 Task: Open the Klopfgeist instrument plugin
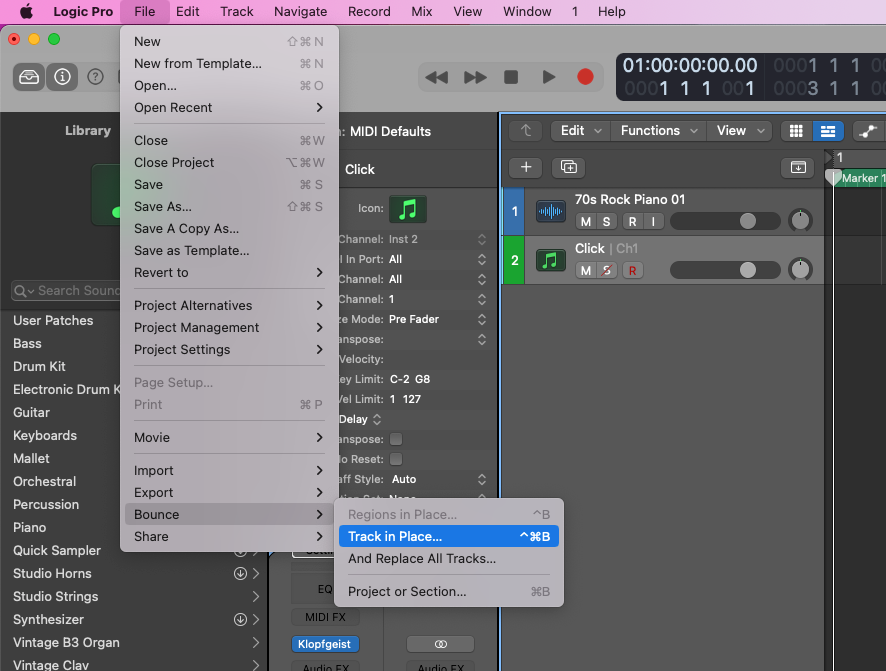pos(325,644)
